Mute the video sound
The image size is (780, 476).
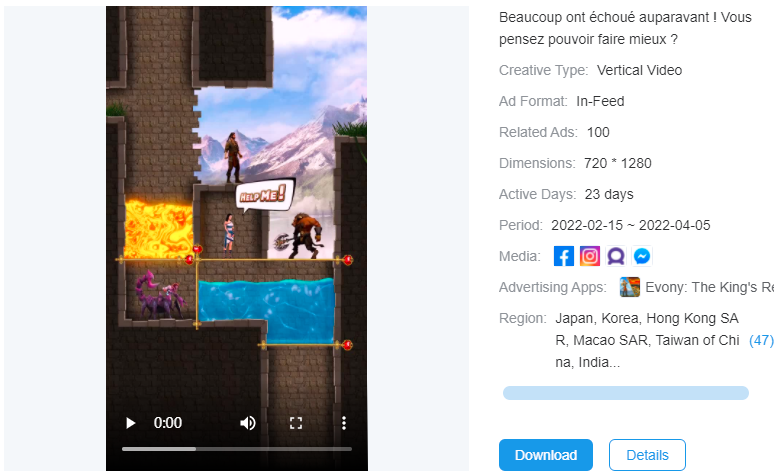(x=248, y=423)
